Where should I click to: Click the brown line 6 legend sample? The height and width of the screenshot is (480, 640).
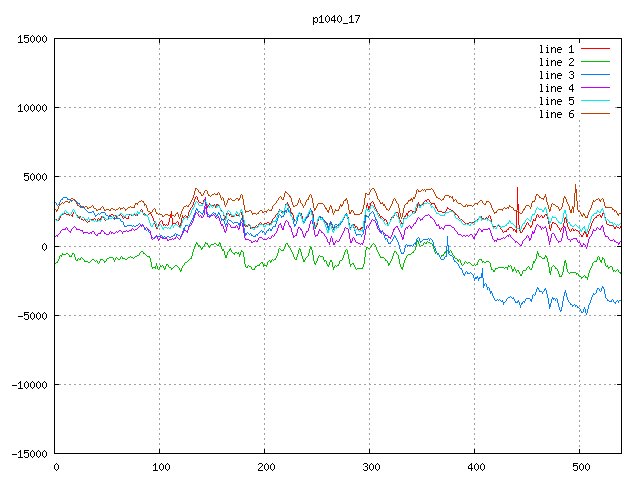(x=595, y=114)
